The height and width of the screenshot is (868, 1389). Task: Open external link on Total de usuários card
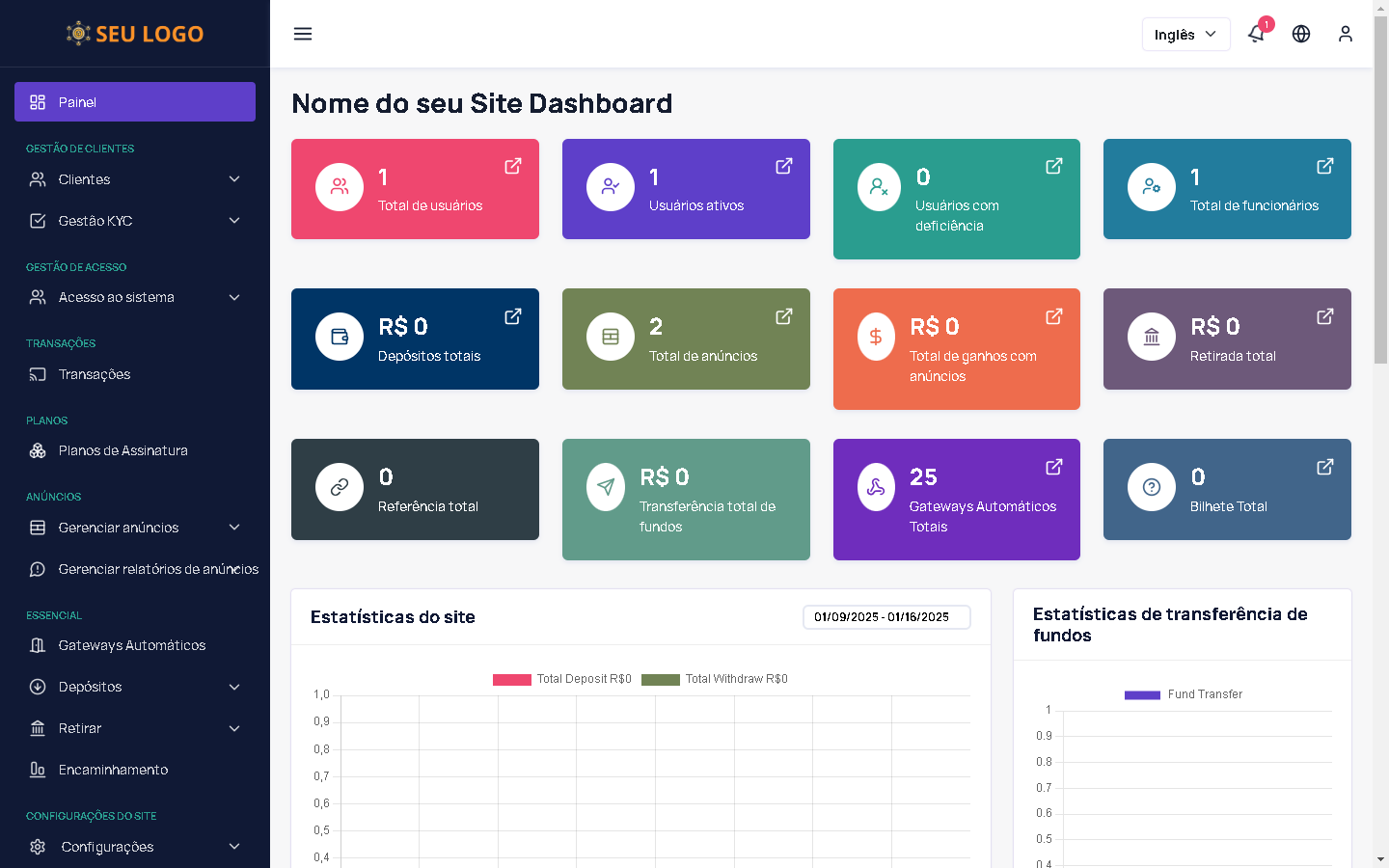click(x=513, y=166)
